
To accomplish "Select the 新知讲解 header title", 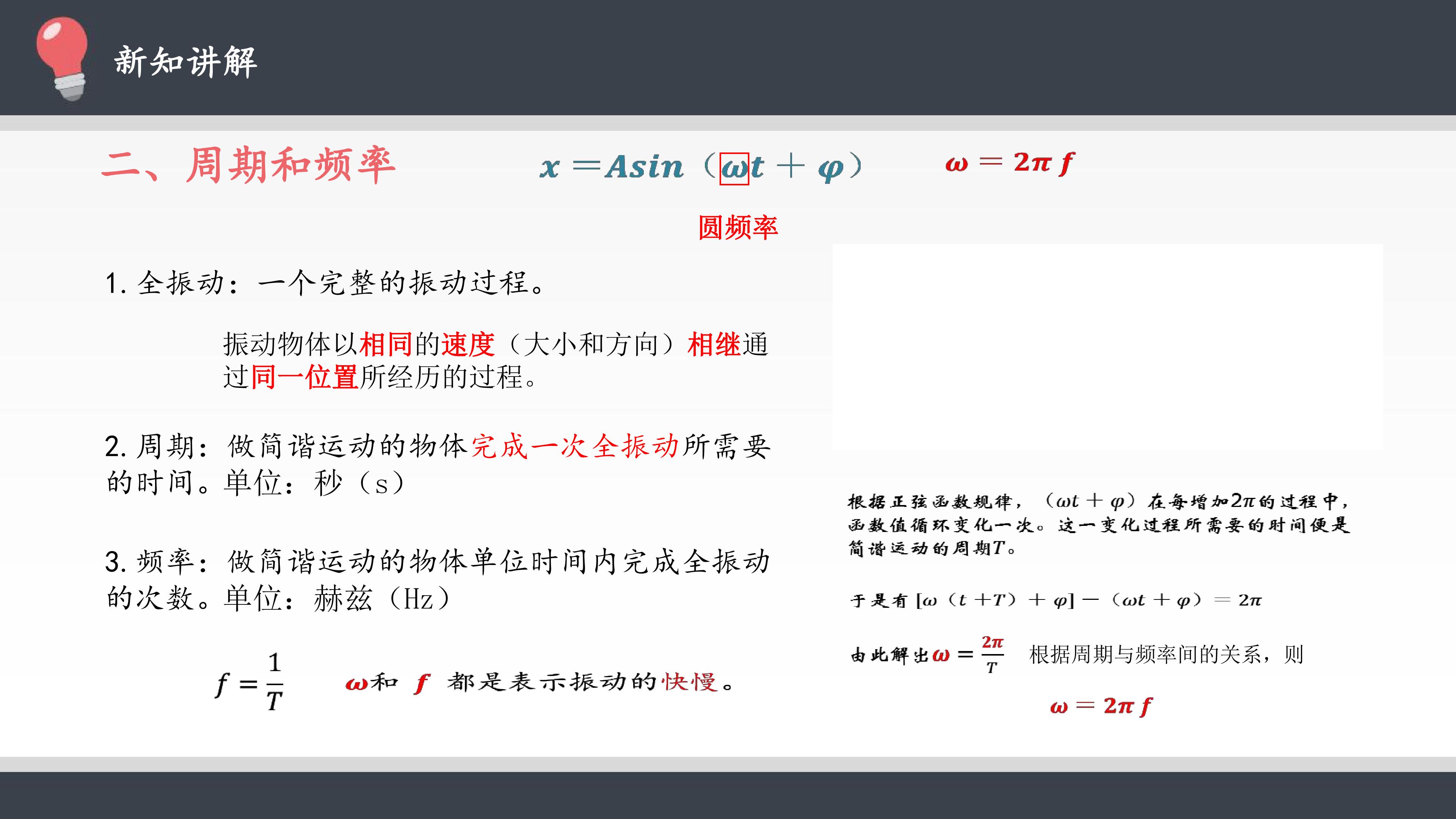I will [x=185, y=61].
